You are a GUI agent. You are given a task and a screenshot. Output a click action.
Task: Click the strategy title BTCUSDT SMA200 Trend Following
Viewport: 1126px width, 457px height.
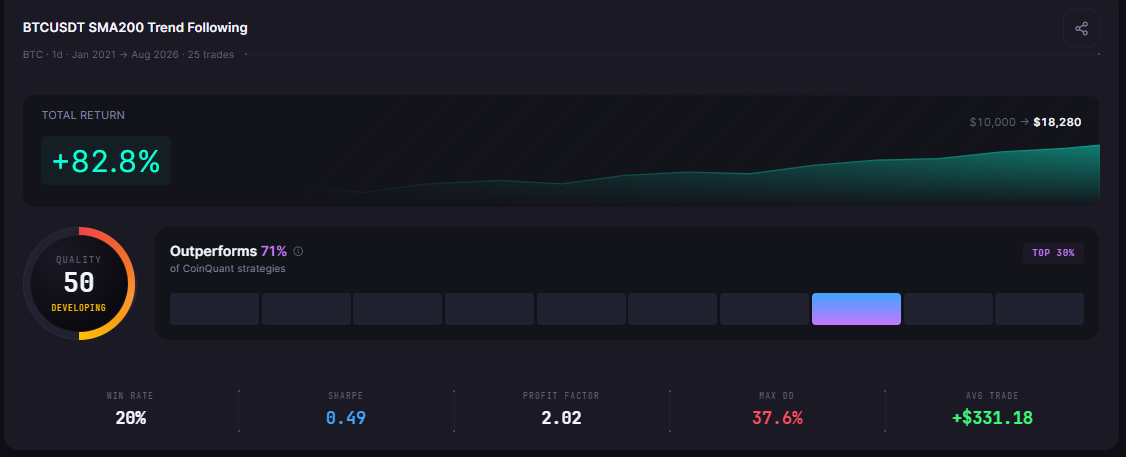click(x=135, y=28)
